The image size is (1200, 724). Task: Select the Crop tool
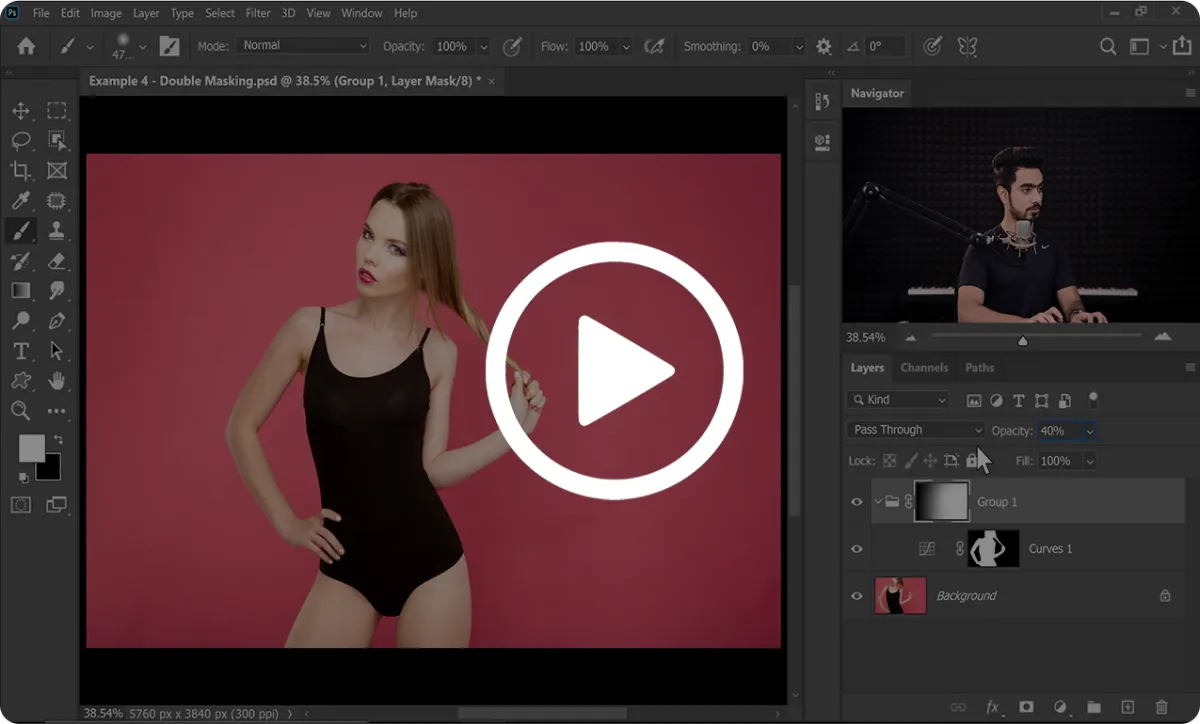coord(21,171)
